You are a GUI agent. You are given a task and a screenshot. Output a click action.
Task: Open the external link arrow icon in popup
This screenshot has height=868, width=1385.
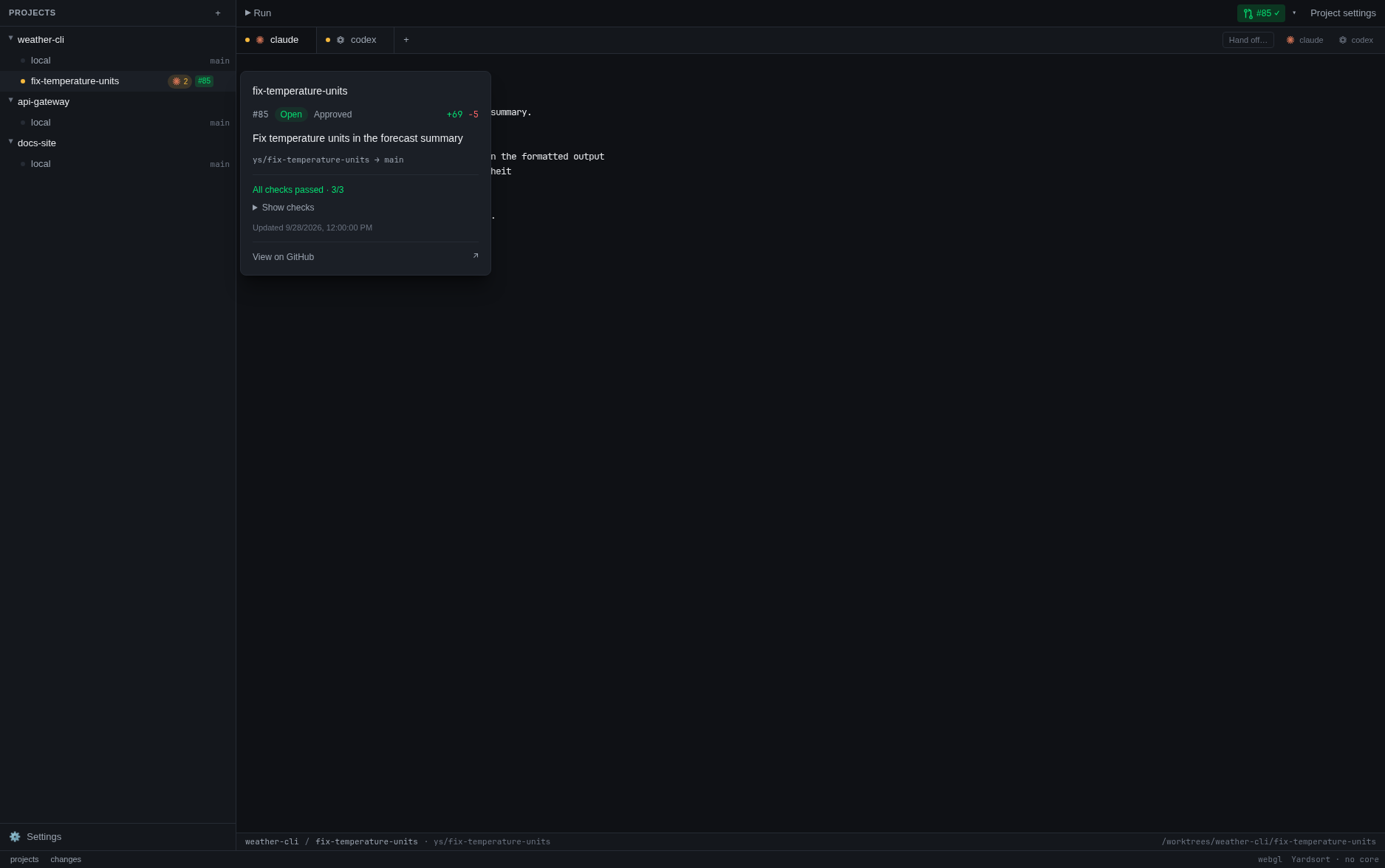coord(476,256)
